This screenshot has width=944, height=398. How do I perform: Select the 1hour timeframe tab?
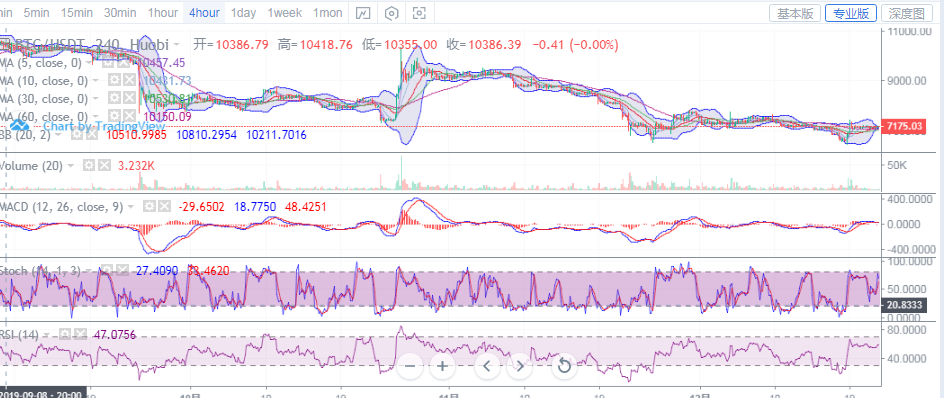point(163,13)
